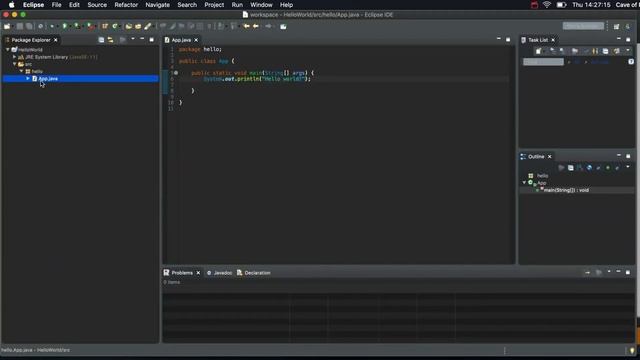Click the Java perspective icon at top right
This screenshot has width=640, height=360.
[628, 27]
